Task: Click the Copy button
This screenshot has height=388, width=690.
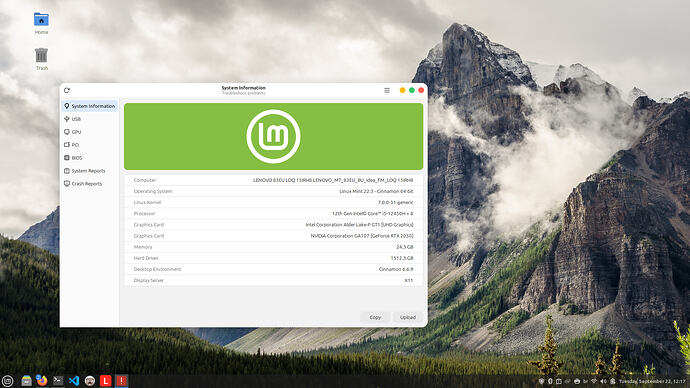Action: click(375, 317)
